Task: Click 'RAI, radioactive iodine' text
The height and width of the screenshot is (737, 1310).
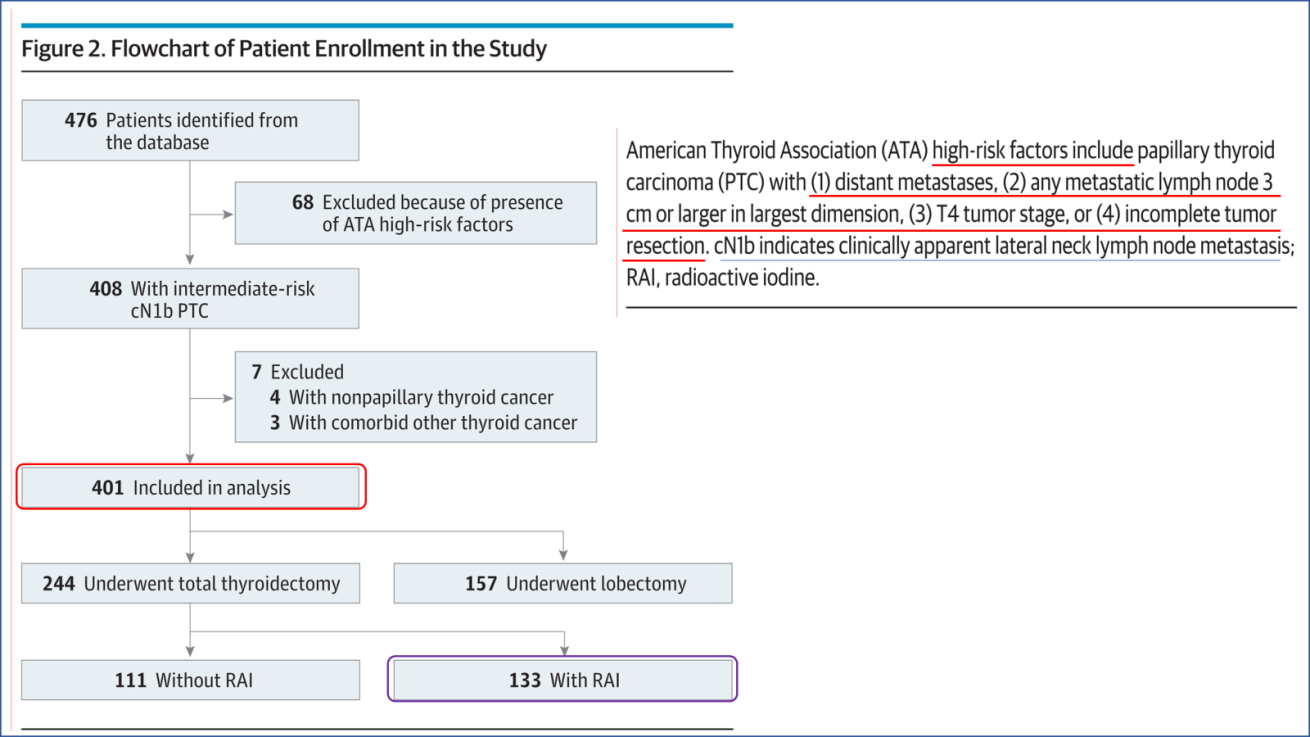Action: 723,278
